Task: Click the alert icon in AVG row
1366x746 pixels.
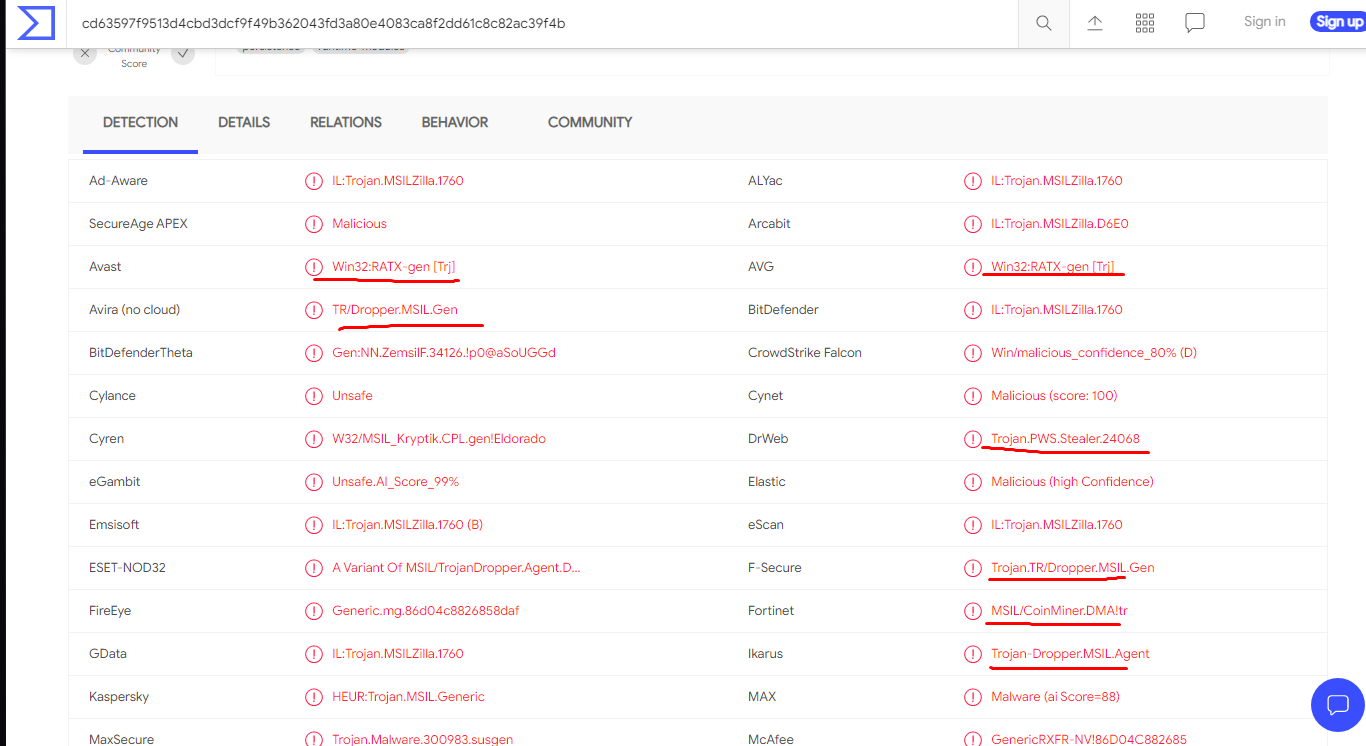Action: pos(972,267)
